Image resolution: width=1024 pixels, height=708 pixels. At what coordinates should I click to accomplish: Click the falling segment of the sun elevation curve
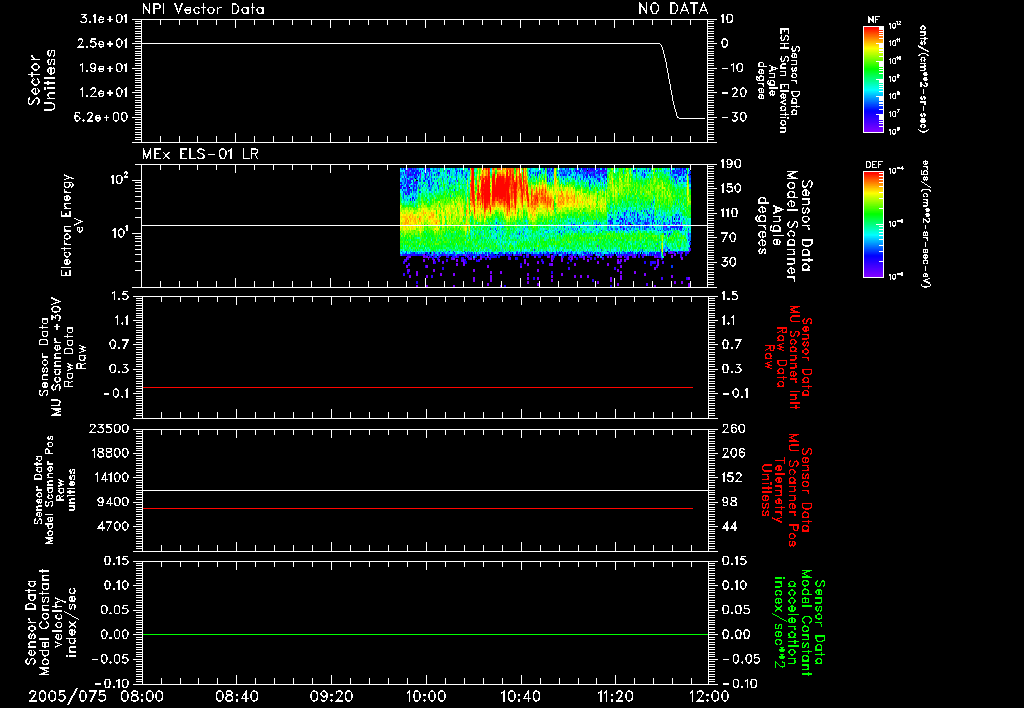pos(669,82)
